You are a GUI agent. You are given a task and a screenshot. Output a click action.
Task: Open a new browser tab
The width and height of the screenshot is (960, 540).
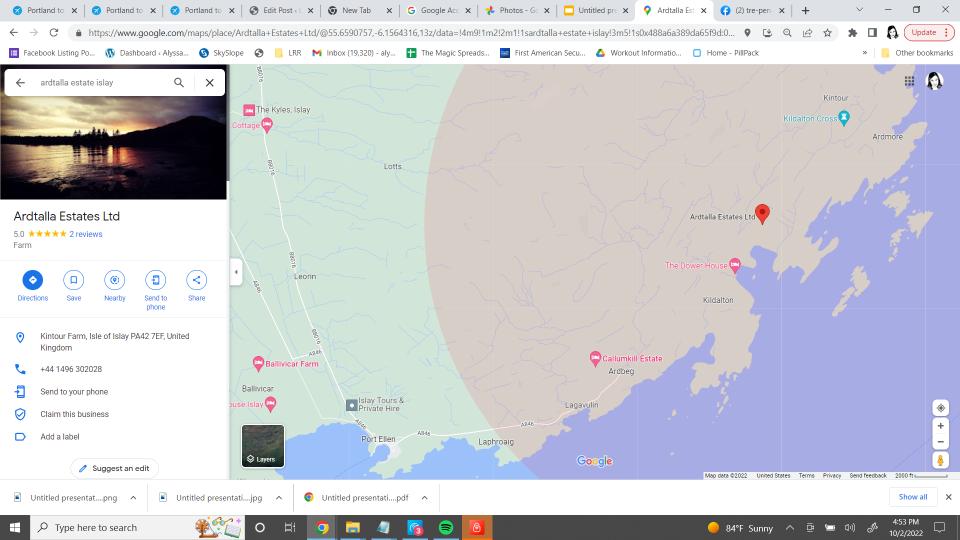(x=806, y=10)
